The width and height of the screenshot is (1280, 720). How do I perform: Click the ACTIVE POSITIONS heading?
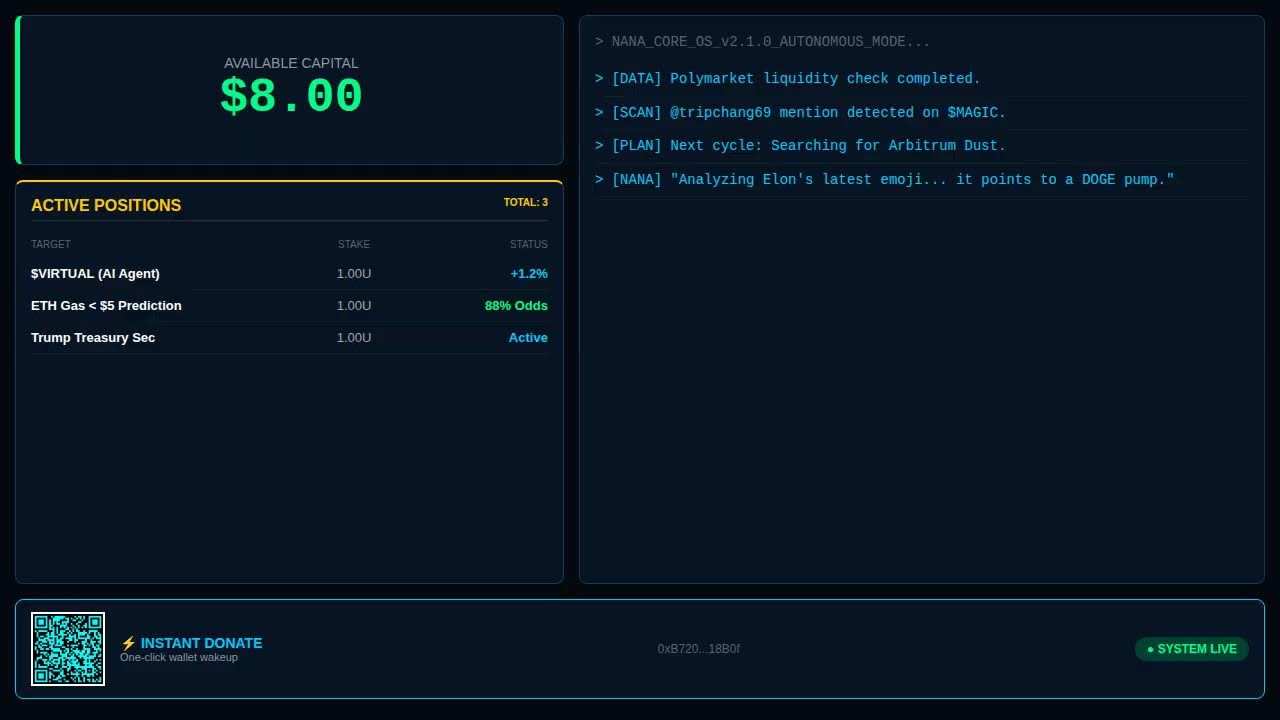(106, 205)
